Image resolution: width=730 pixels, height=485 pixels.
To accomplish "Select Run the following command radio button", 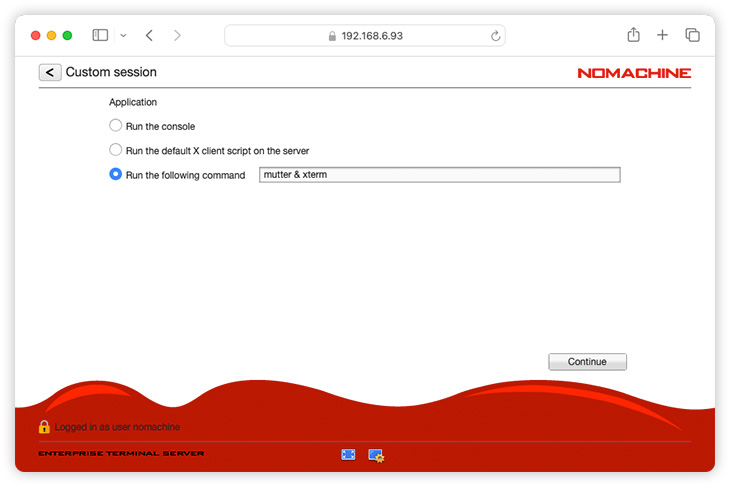I will pos(116,174).
